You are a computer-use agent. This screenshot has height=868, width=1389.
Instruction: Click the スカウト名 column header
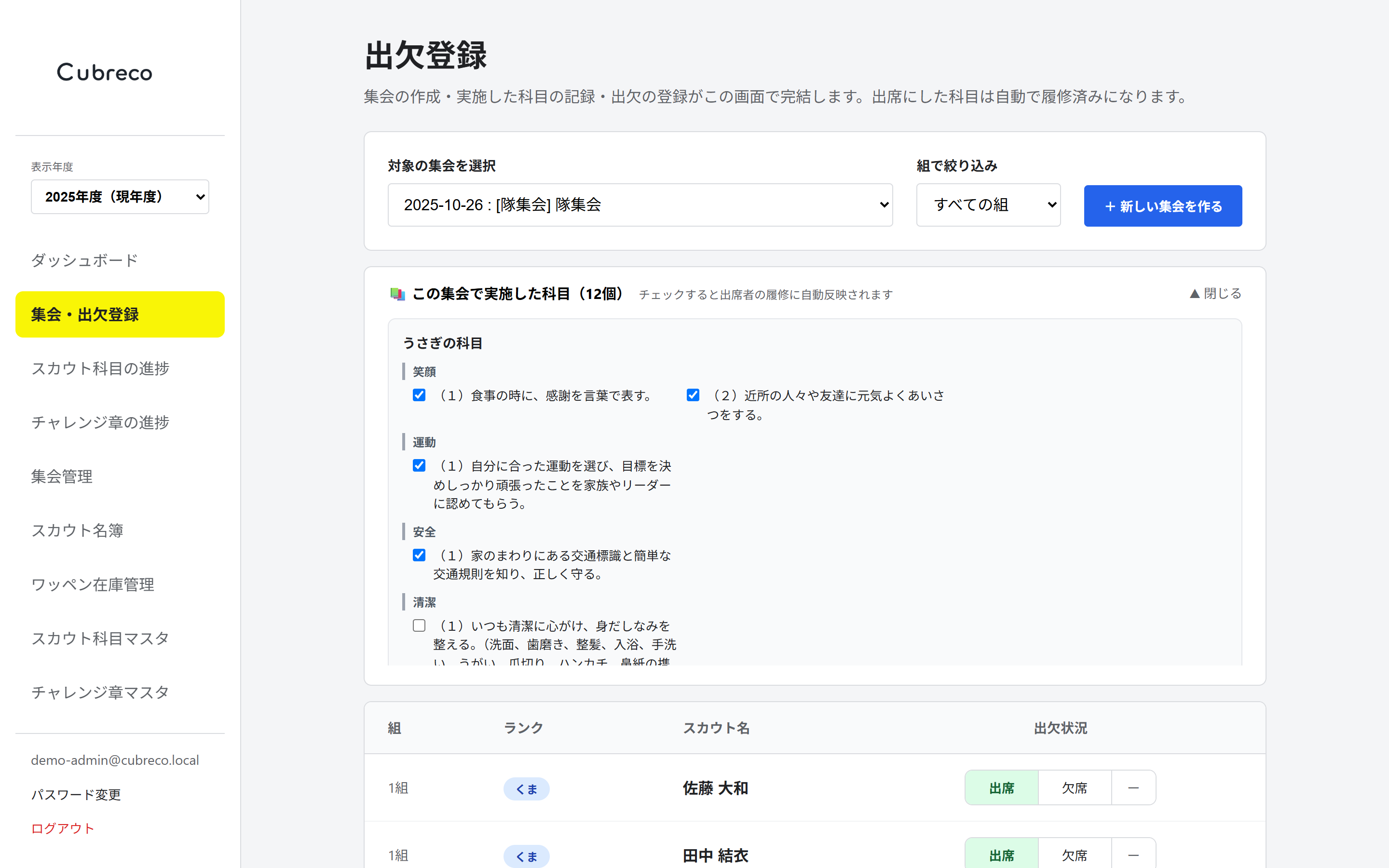716,728
